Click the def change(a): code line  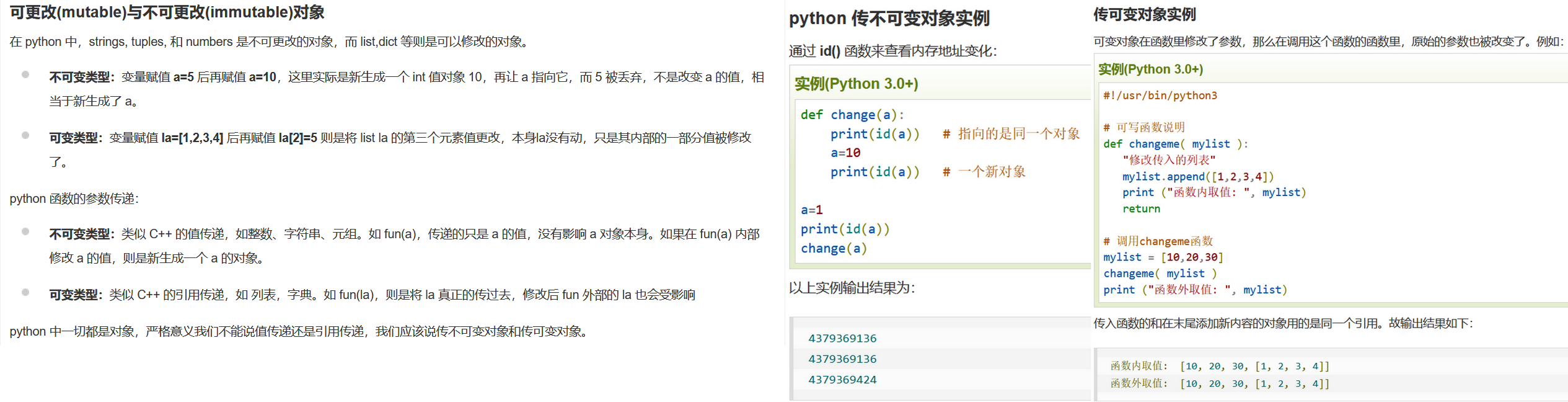(x=852, y=115)
